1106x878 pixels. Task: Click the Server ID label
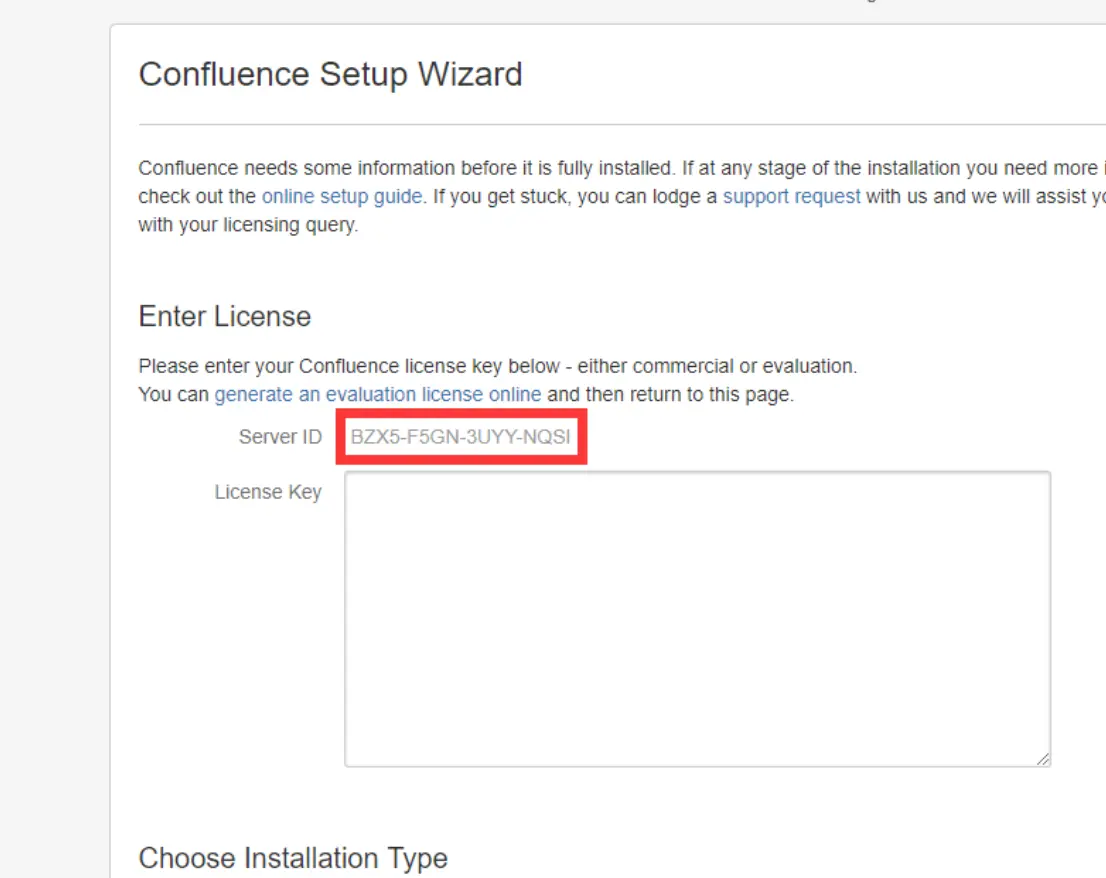pyautogui.click(x=280, y=437)
